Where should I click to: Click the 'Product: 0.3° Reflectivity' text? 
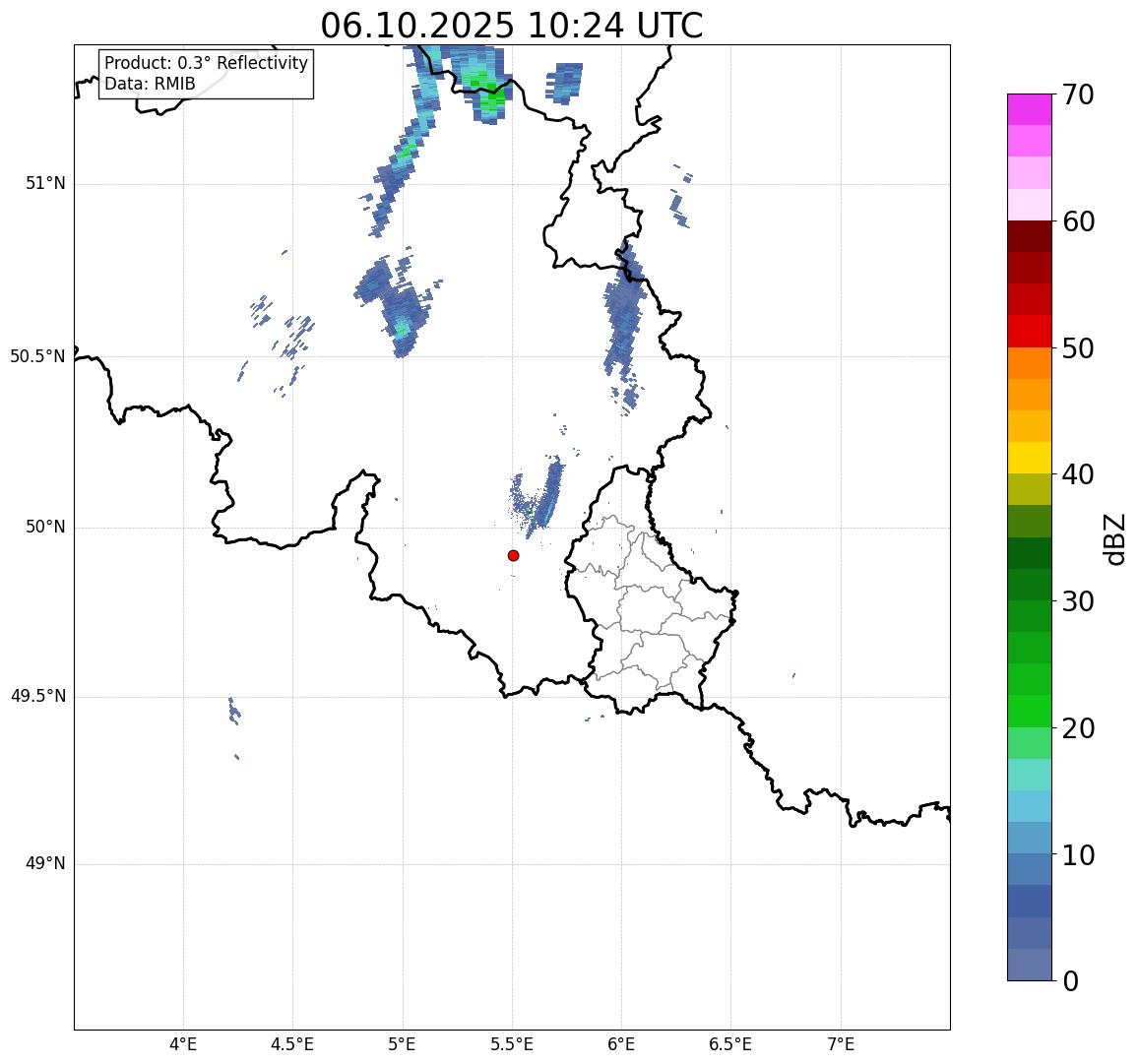207,63
